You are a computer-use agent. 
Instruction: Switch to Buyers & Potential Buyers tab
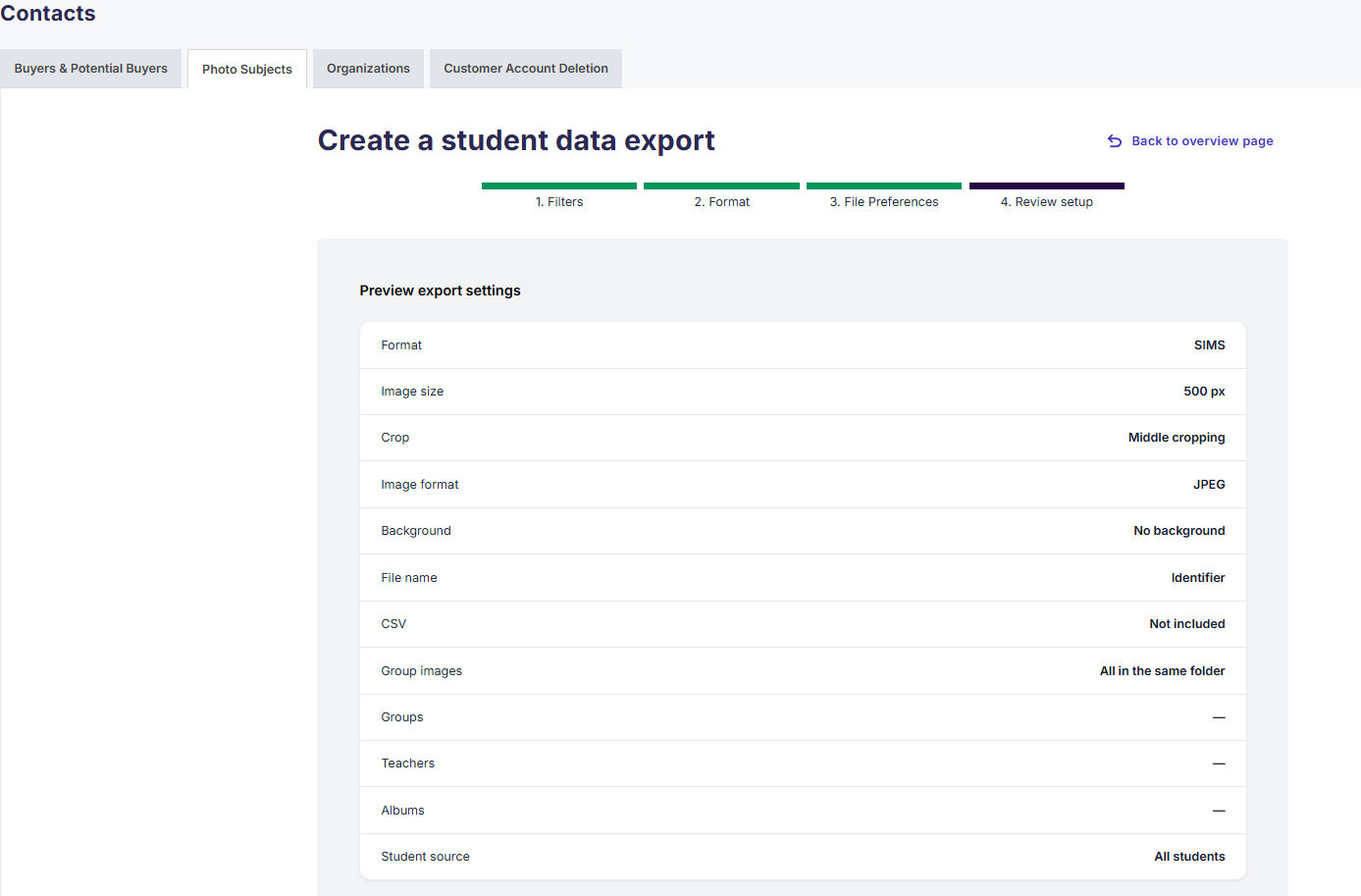90,69
